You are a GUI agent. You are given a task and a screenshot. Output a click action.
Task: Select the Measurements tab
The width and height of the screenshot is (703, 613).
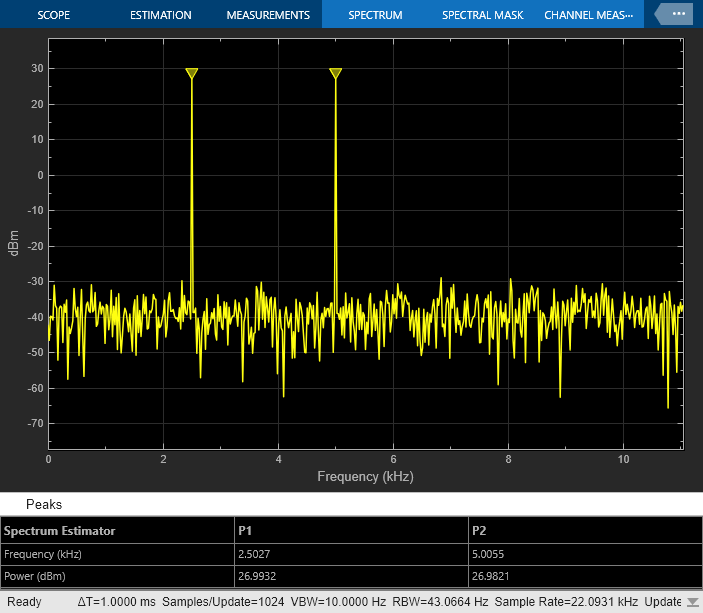pyautogui.click(x=268, y=16)
